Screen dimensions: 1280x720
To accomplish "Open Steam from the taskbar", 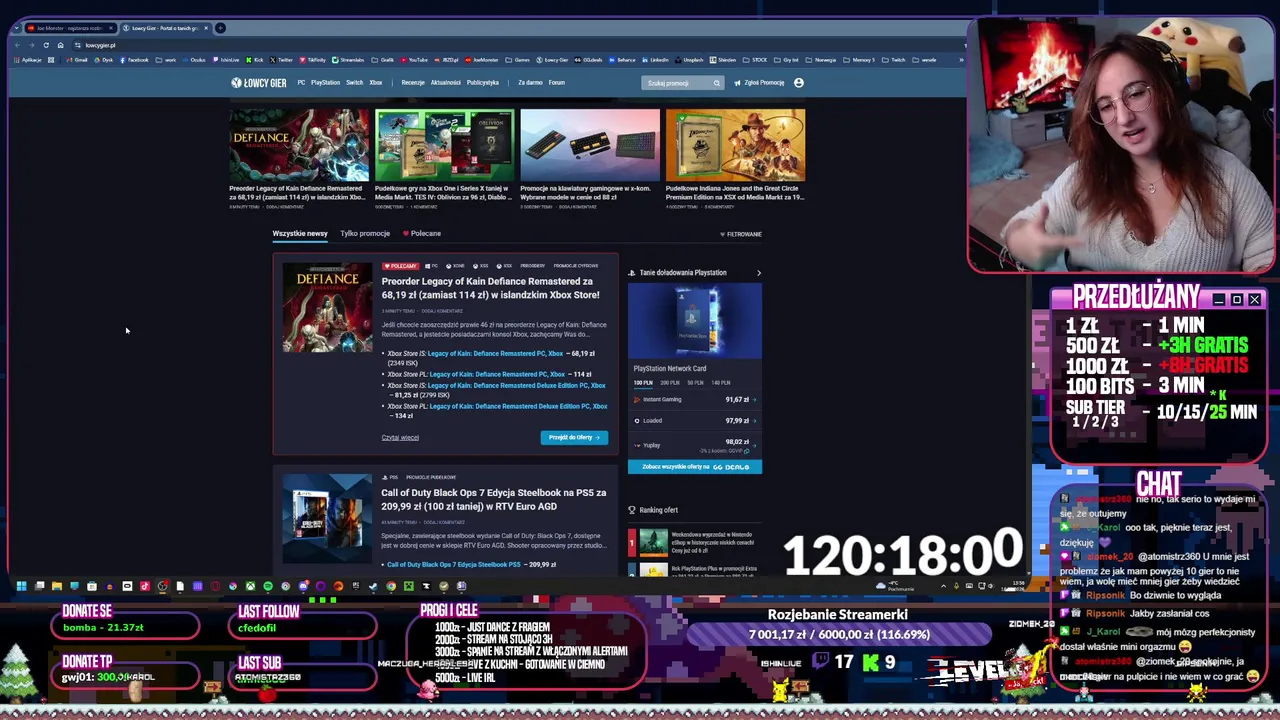I will [x=373, y=586].
